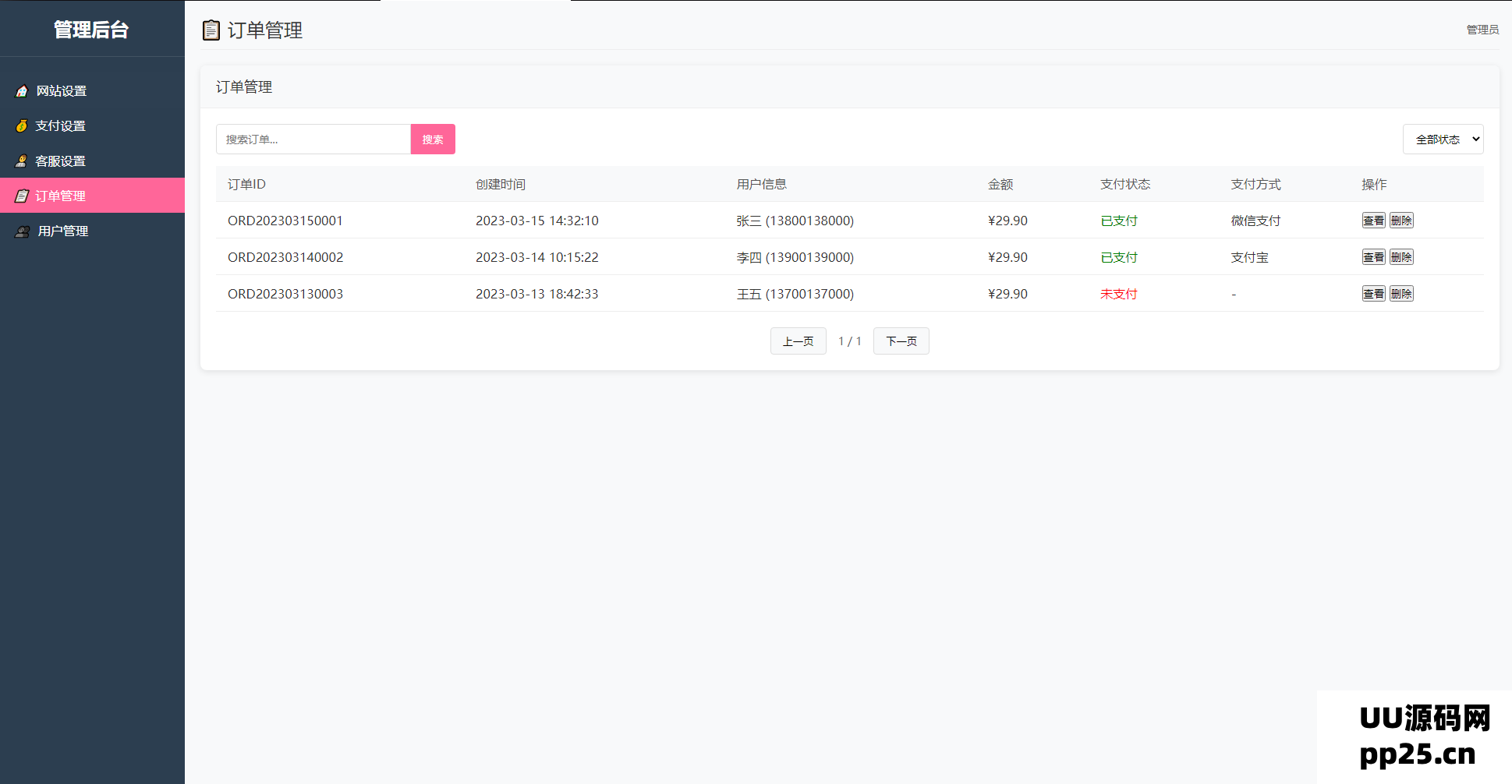
Task: View order ORD202303150001 with 查看
Action: pyautogui.click(x=1373, y=221)
